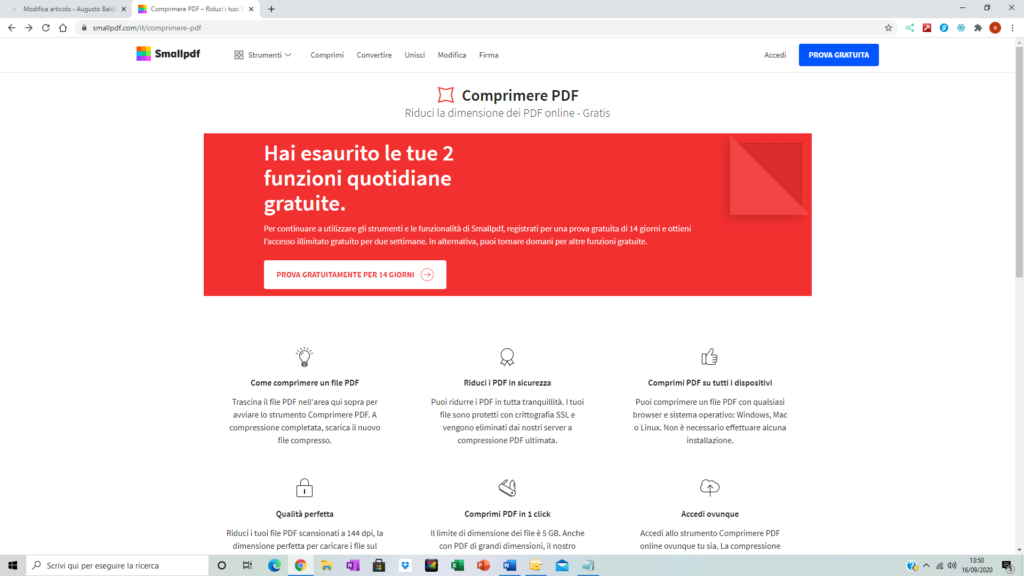The width and height of the screenshot is (1024, 576).
Task: Click the padlock icon above Qualità perfetta
Action: (304, 487)
